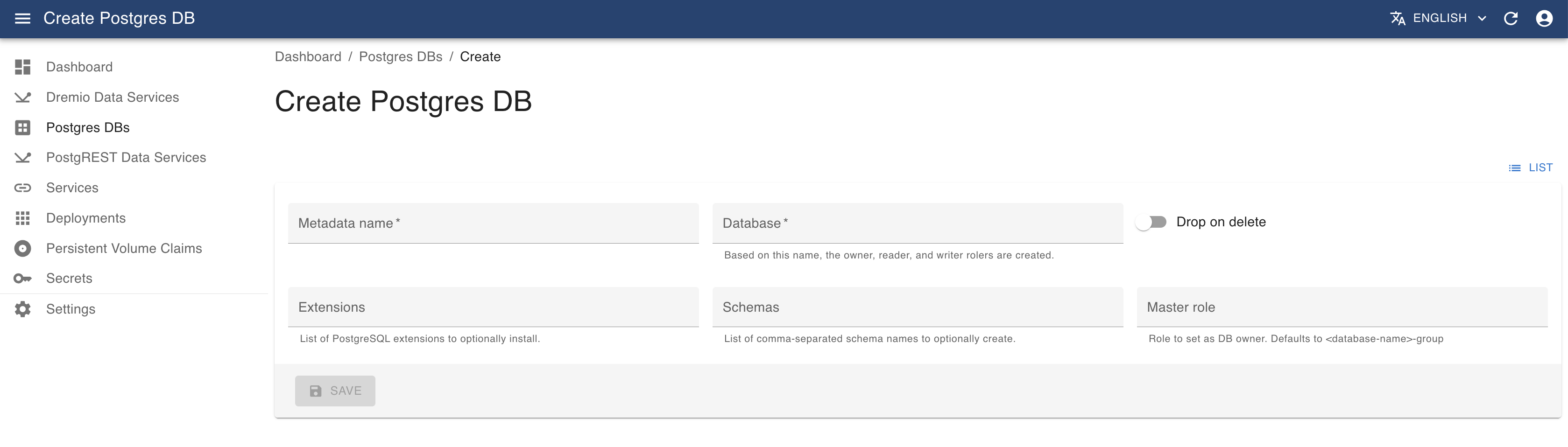Open the user profile account icon
1568x447 pixels.
point(1544,18)
